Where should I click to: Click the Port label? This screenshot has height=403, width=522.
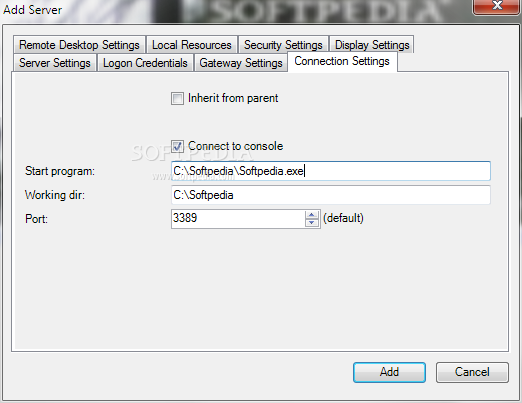[36, 219]
